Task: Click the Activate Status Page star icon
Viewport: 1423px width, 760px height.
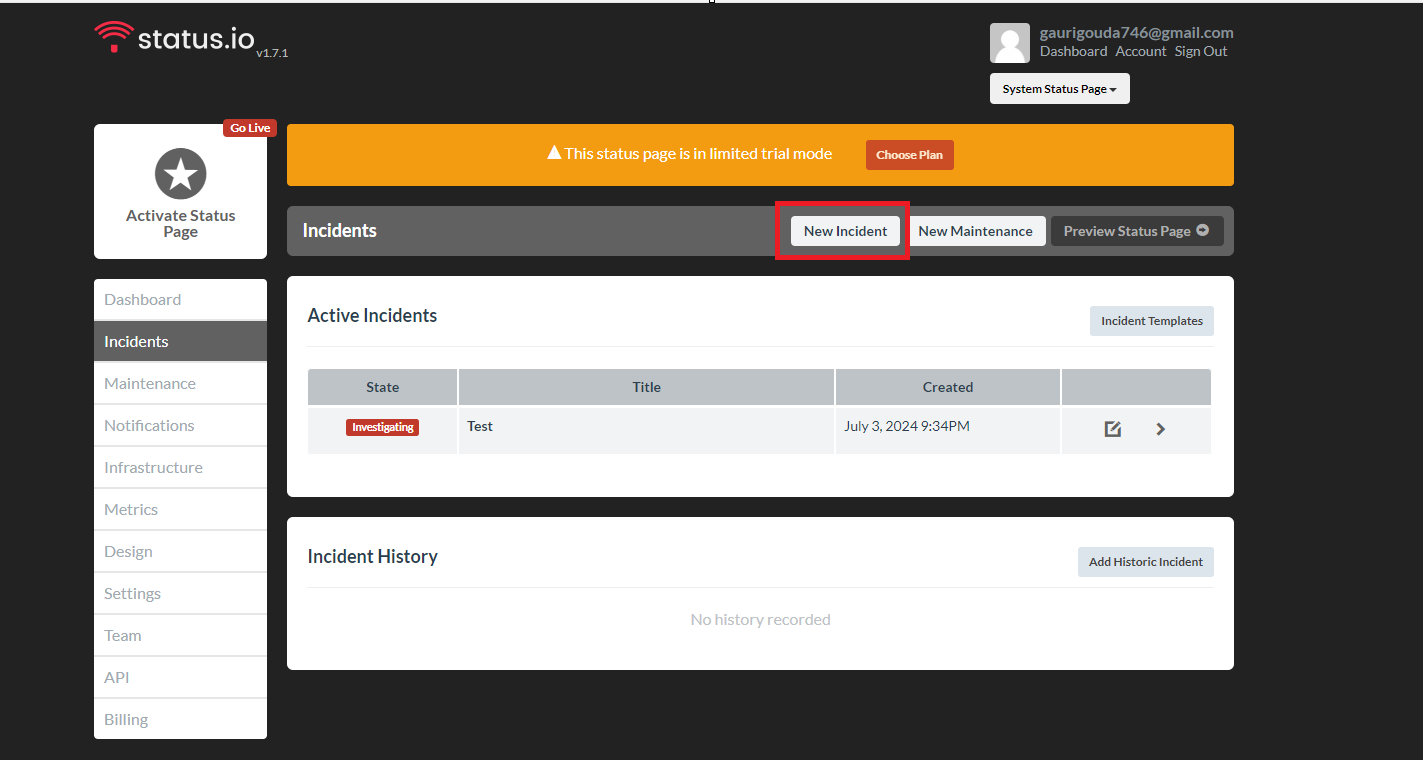Action: [x=180, y=173]
